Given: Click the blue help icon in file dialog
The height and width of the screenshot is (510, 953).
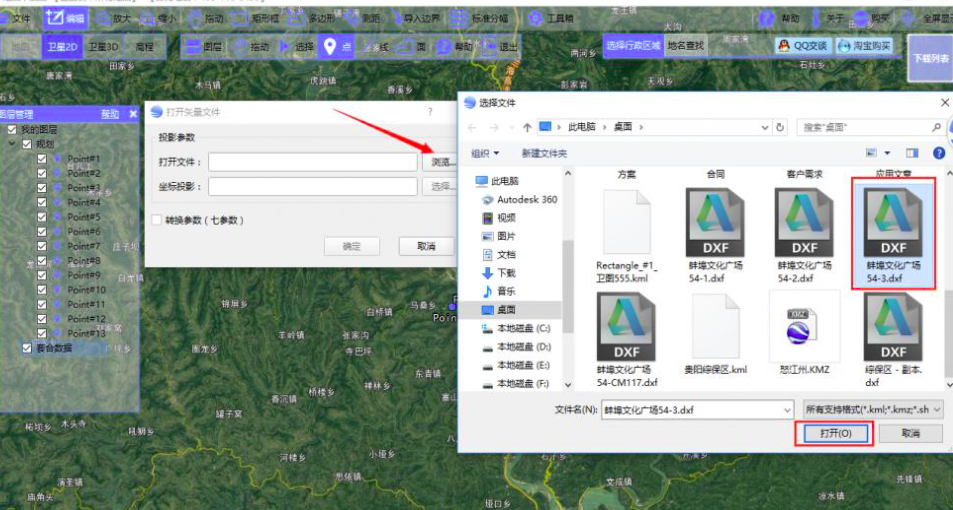Looking at the screenshot, I should [x=938, y=153].
